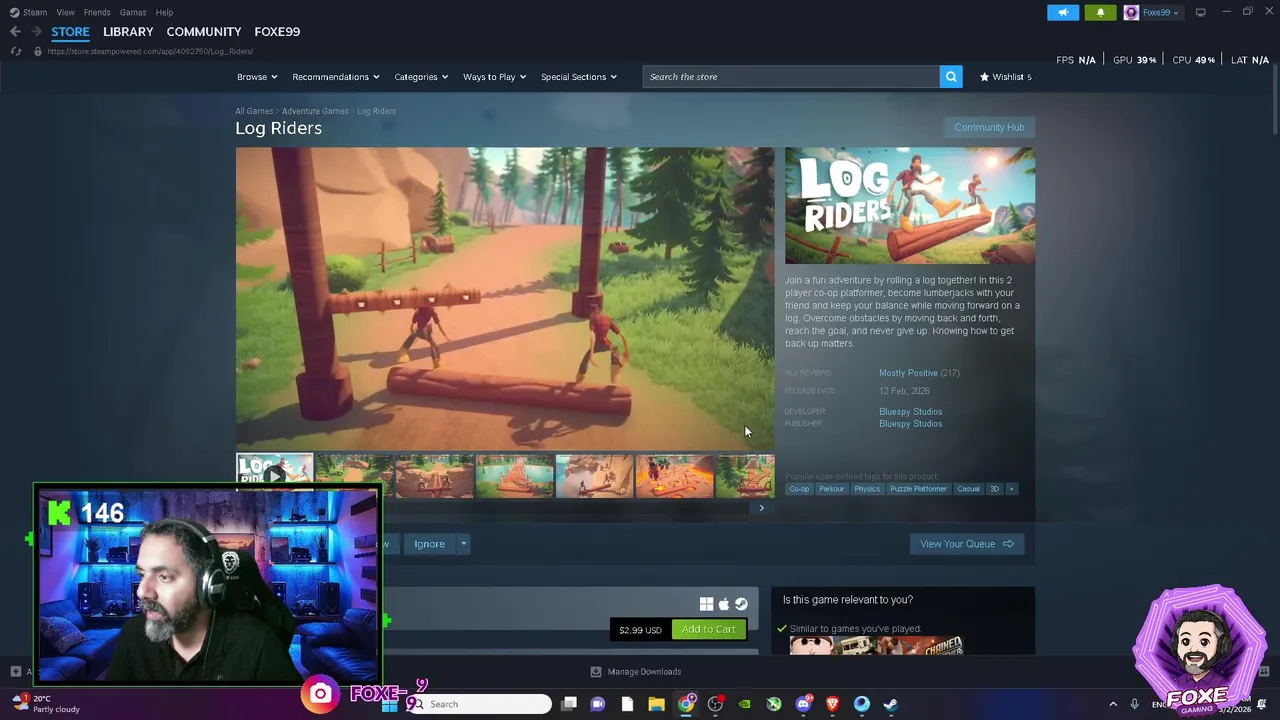Viewport: 1280px width, 720px height.
Task: Open the Mostly Positive reviews link
Action: tap(908, 373)
